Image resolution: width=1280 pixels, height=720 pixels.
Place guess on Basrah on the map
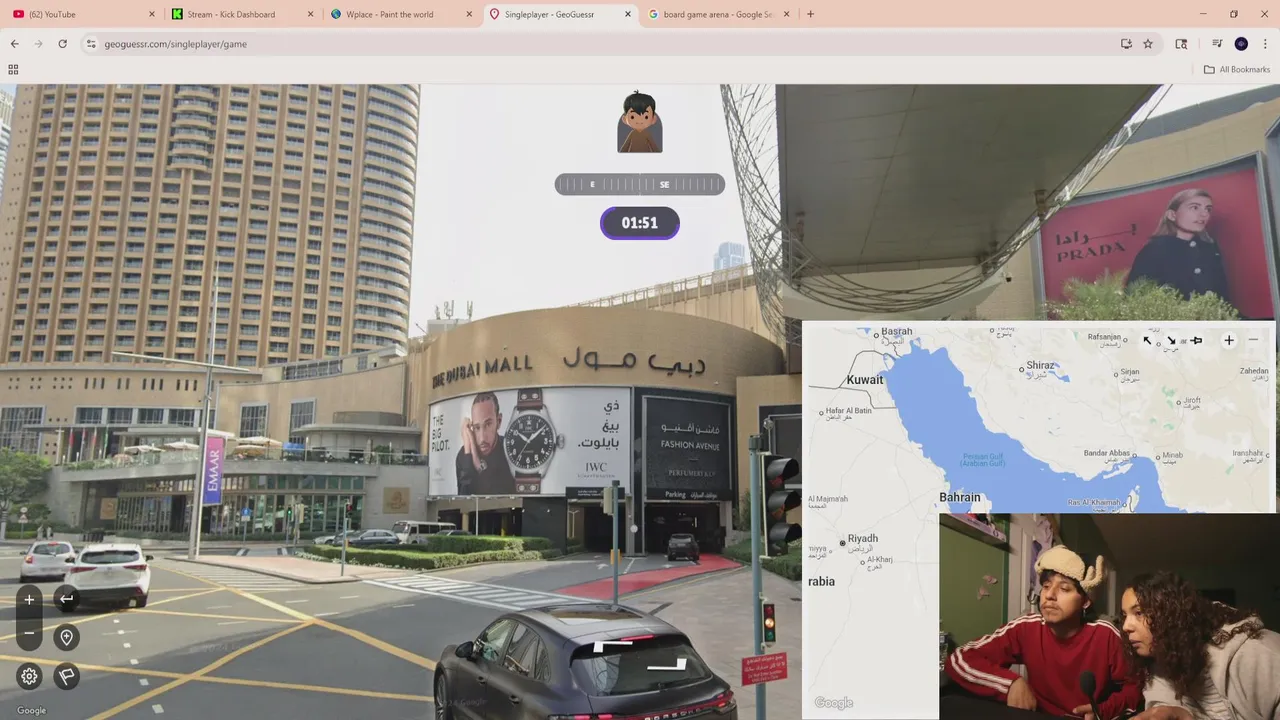(x=896, y=331)
